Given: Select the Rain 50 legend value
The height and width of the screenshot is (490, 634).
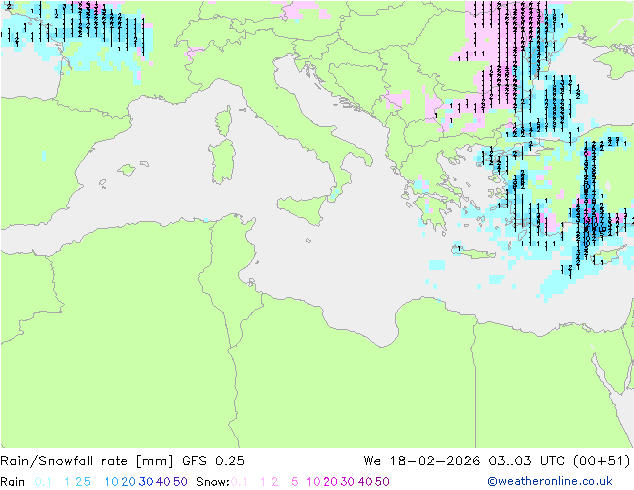Looking at the screenshot, I should pyautogui.click(x=180, y=482).
